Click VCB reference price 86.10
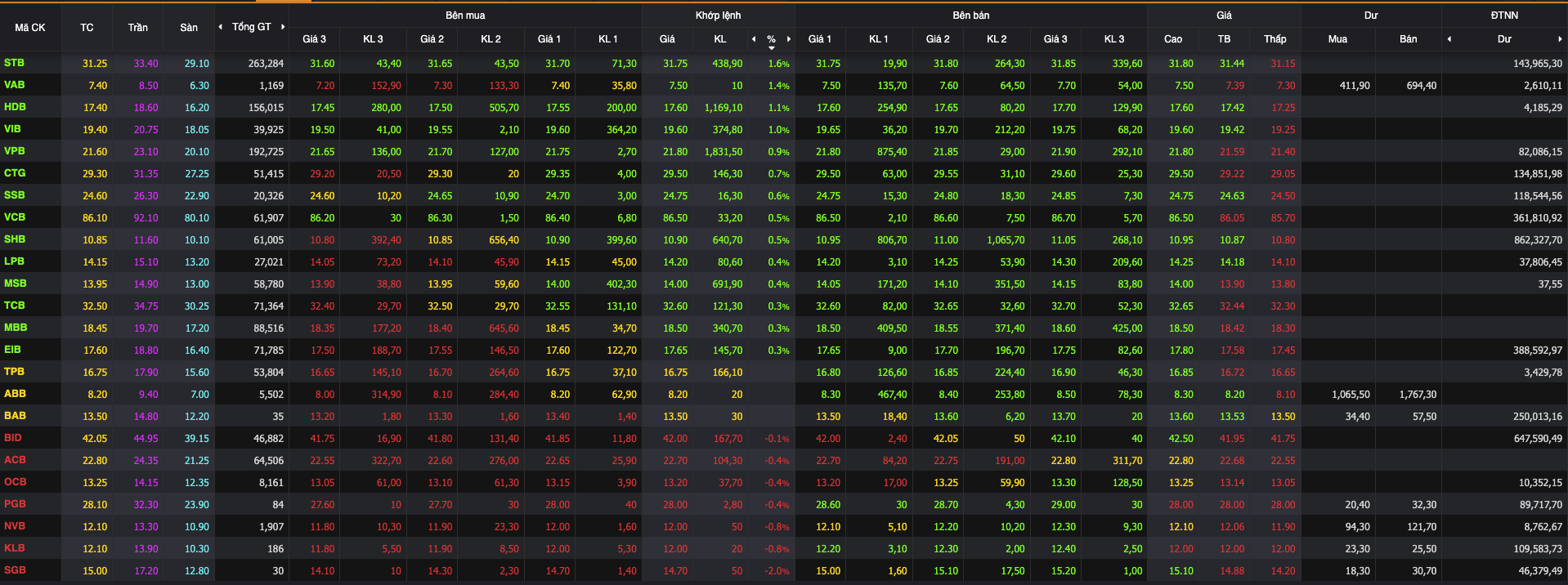This screenshot has height=585, width=1568. pos(95,218)
